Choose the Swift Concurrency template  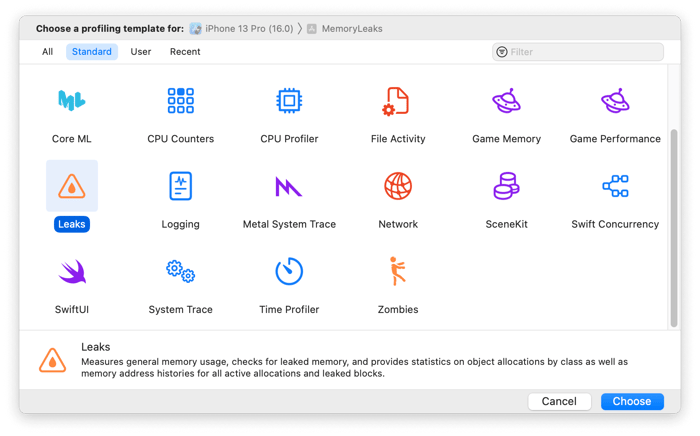pos(615,186)
